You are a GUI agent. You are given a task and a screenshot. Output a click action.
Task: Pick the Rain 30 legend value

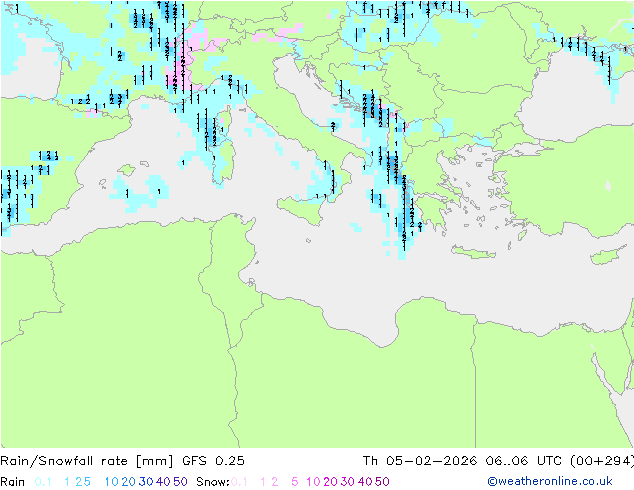[x=146, y=482]
